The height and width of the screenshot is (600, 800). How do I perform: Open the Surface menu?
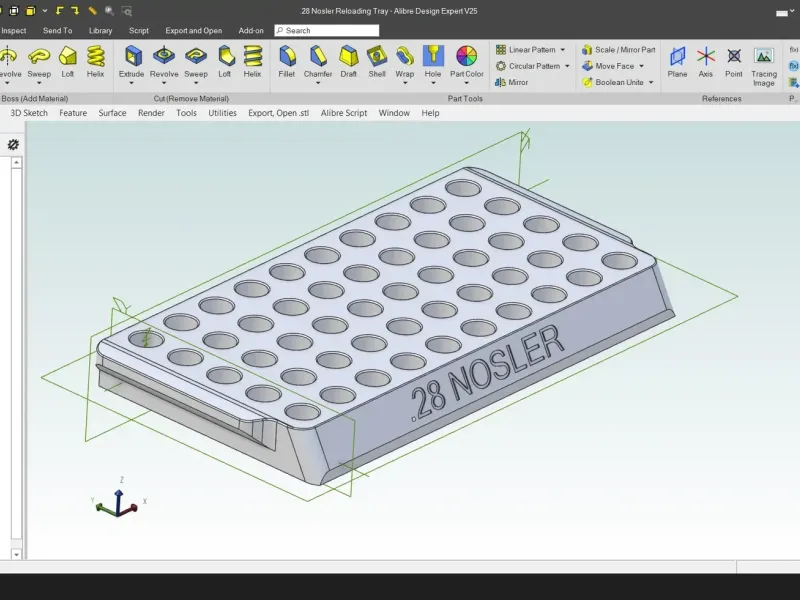(x=112, y=113)
